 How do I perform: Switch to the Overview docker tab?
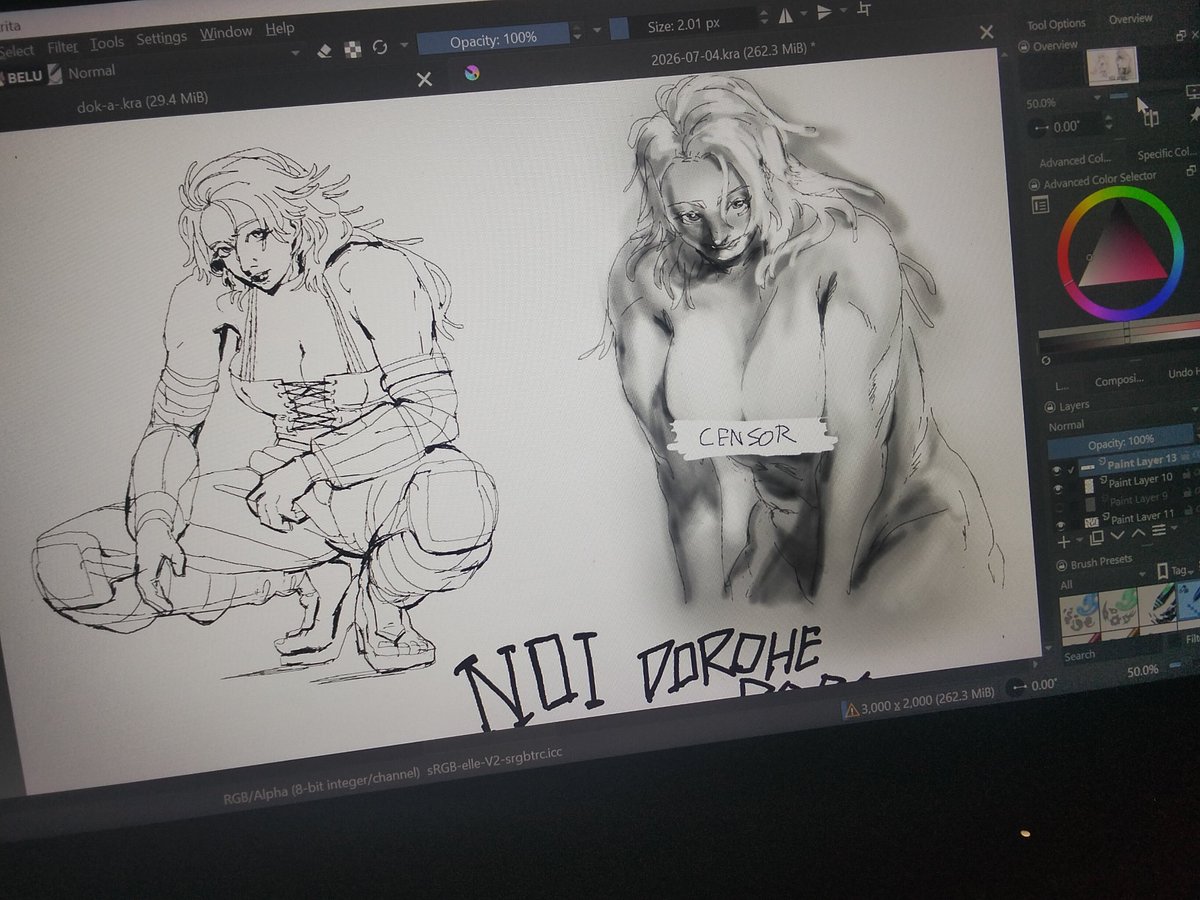click(x=1130, y=19)
